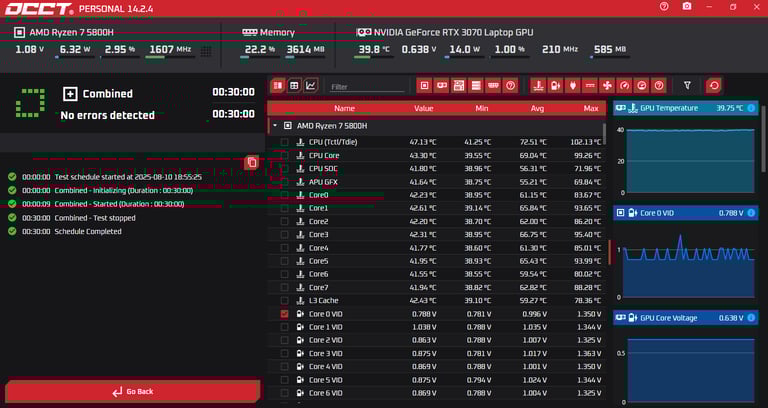
Task: Sort by the Name column header
Action: tap(344, 108)
